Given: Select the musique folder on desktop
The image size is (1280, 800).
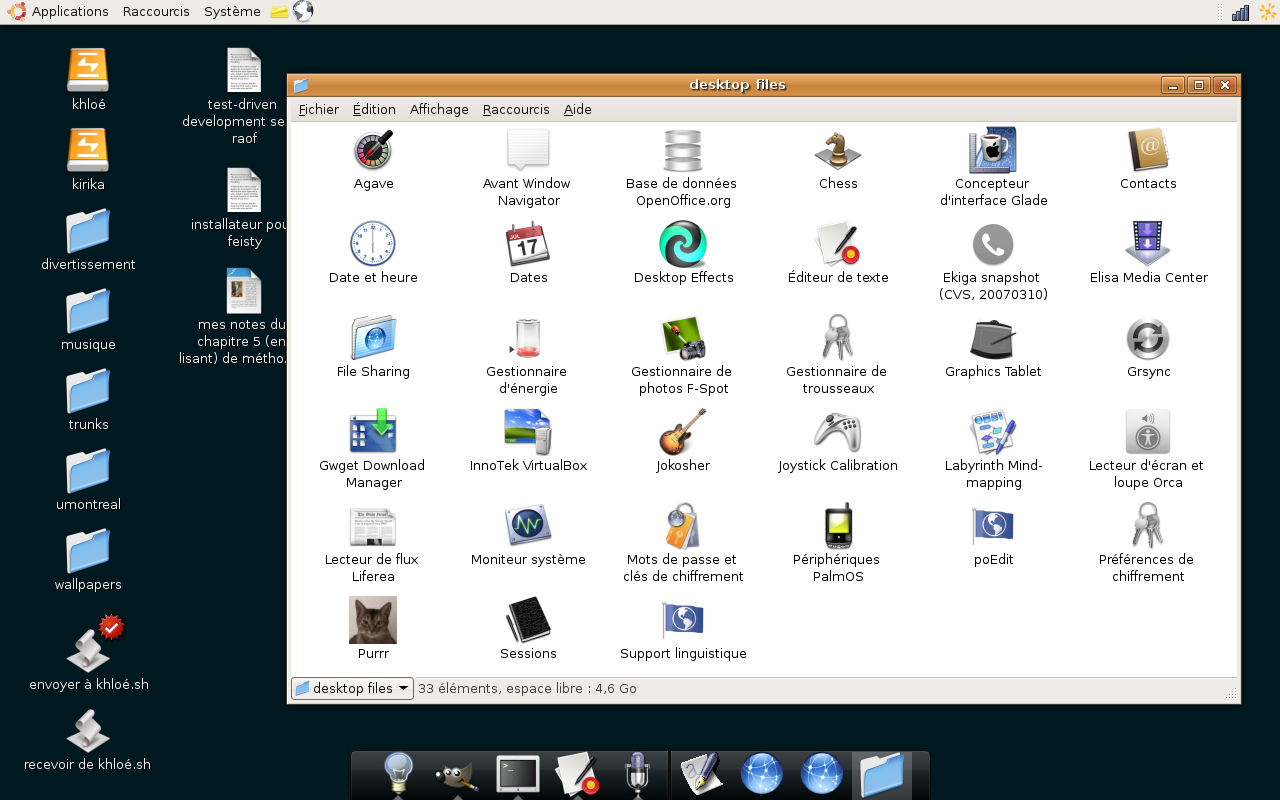Looking at the screenshot, I should click(88, 311).
